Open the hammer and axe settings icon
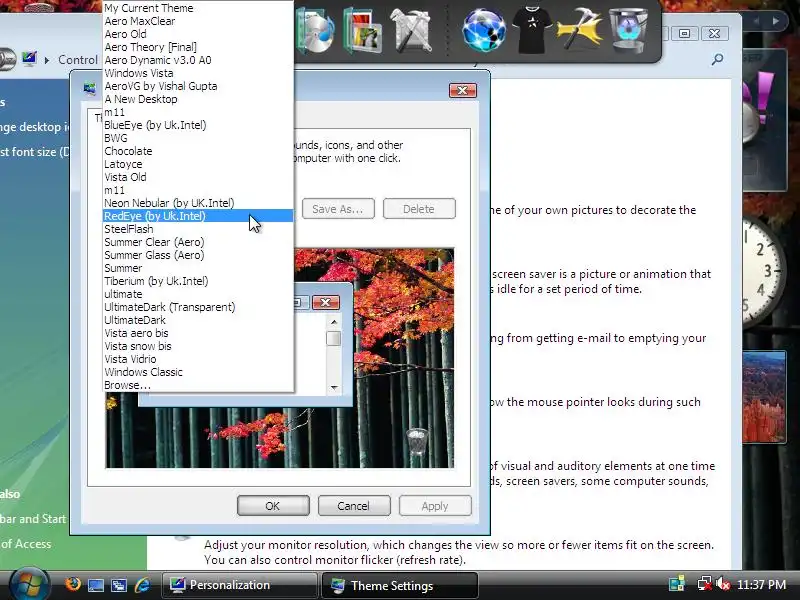The image size is (800, 600). (x=580, y=29)
